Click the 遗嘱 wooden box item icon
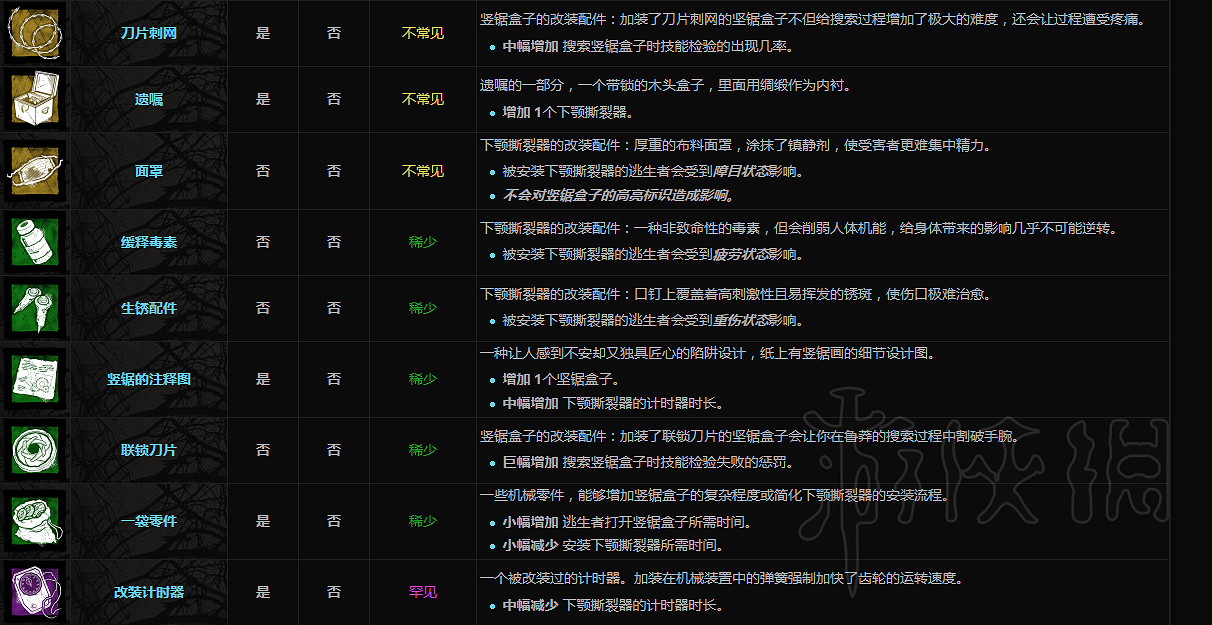Image resolution: width=1212 pixels, height=625 pixels. coord(35,99)
